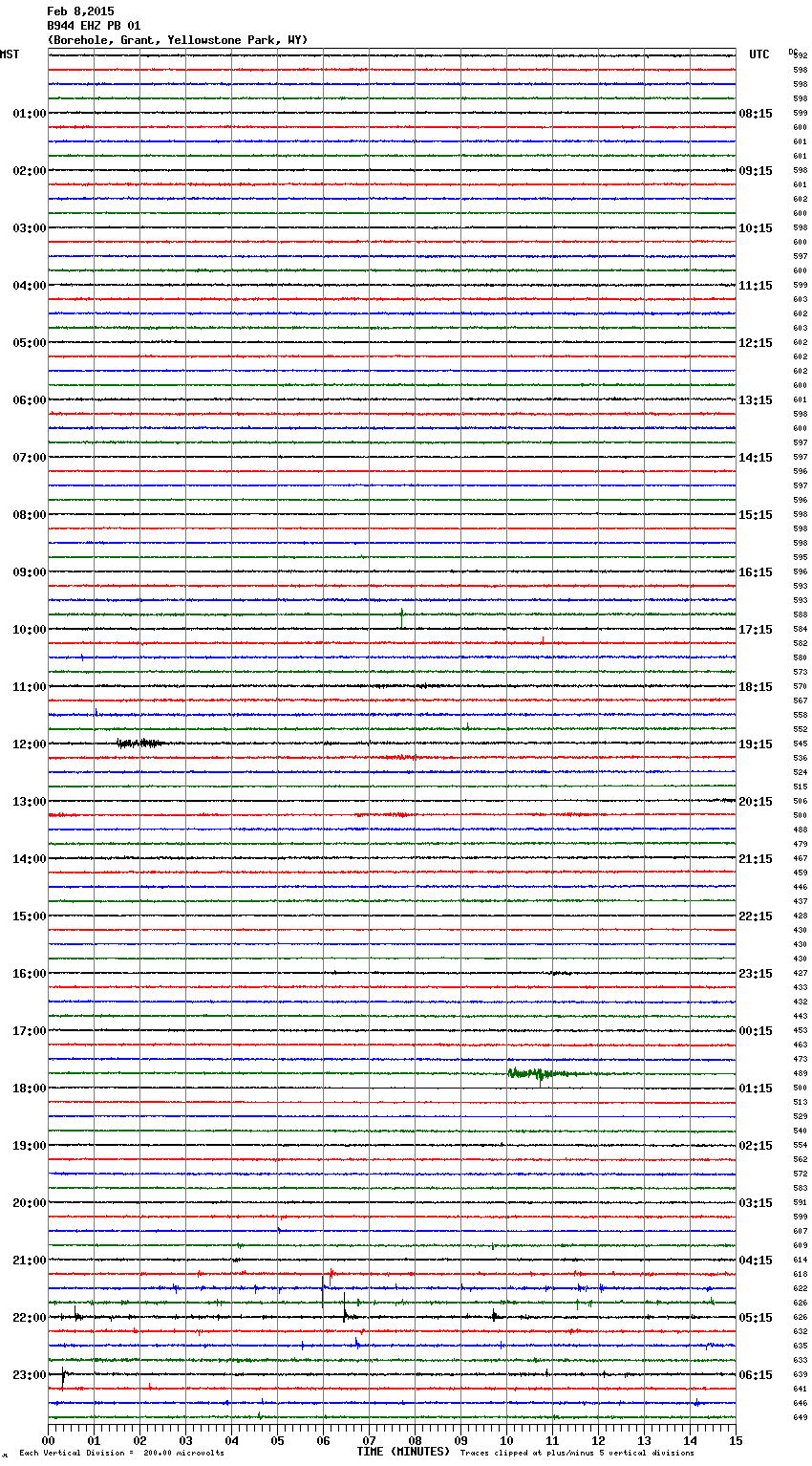This screenshot has height=1466, width=812.
Task: Click the 04:00 MST time label
Action: click(30, 286)
